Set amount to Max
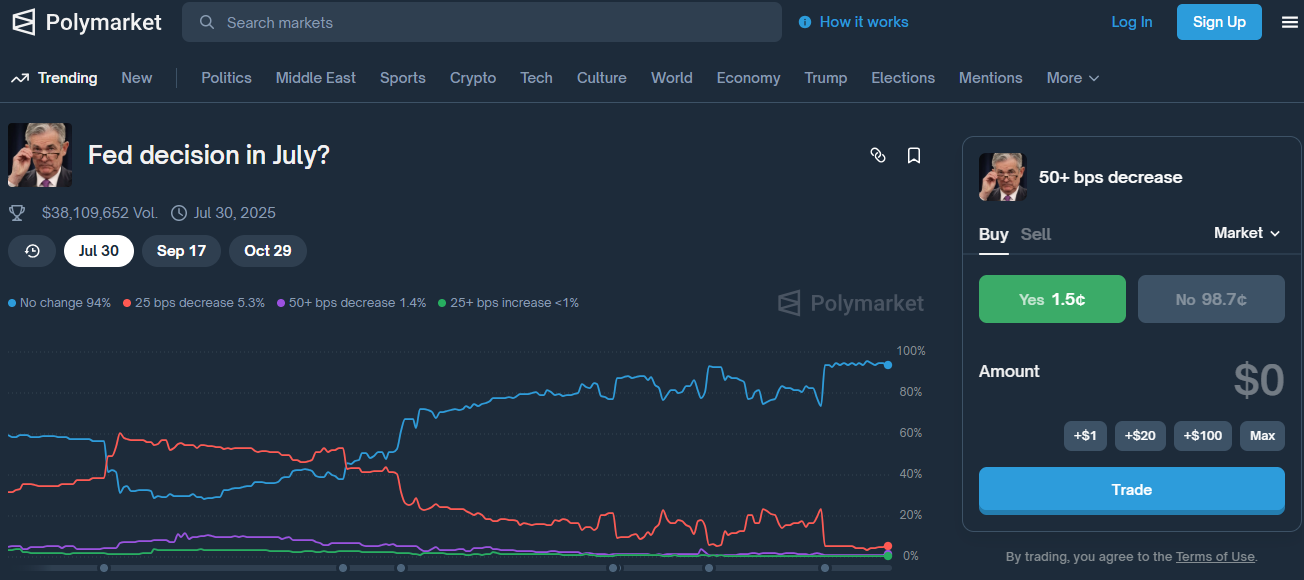This screenshot has width=1304, height=580. [1262, 436]
